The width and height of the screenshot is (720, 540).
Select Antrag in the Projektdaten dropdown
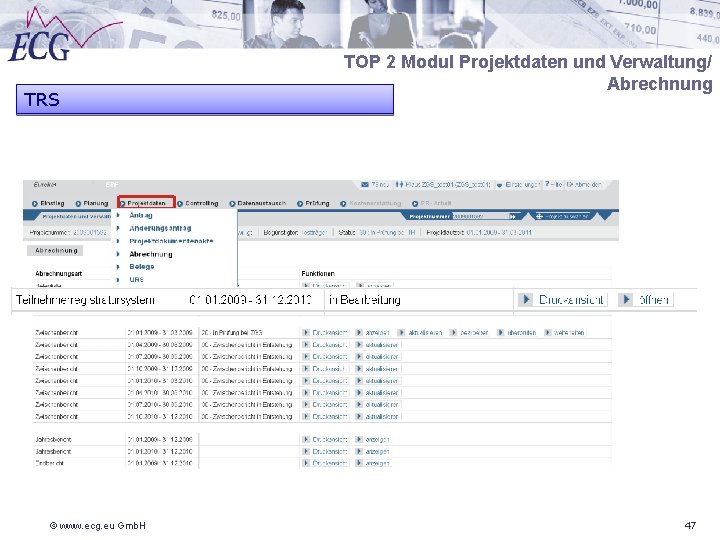point(141,215)
